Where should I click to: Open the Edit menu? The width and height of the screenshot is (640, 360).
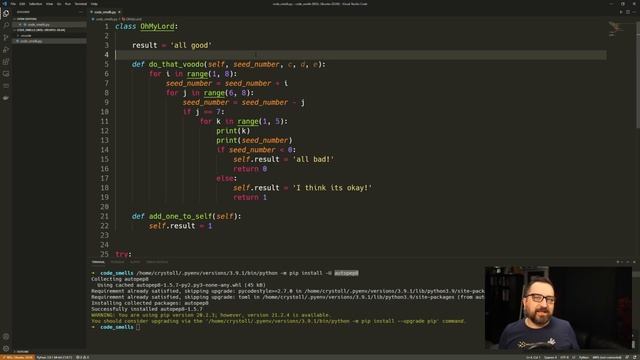pyautogui.click(x=22, y=4)
